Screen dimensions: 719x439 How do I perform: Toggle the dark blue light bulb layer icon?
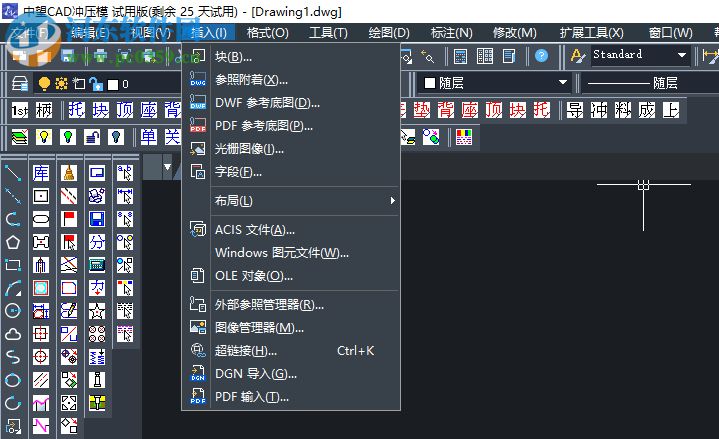tap(116, 137)
